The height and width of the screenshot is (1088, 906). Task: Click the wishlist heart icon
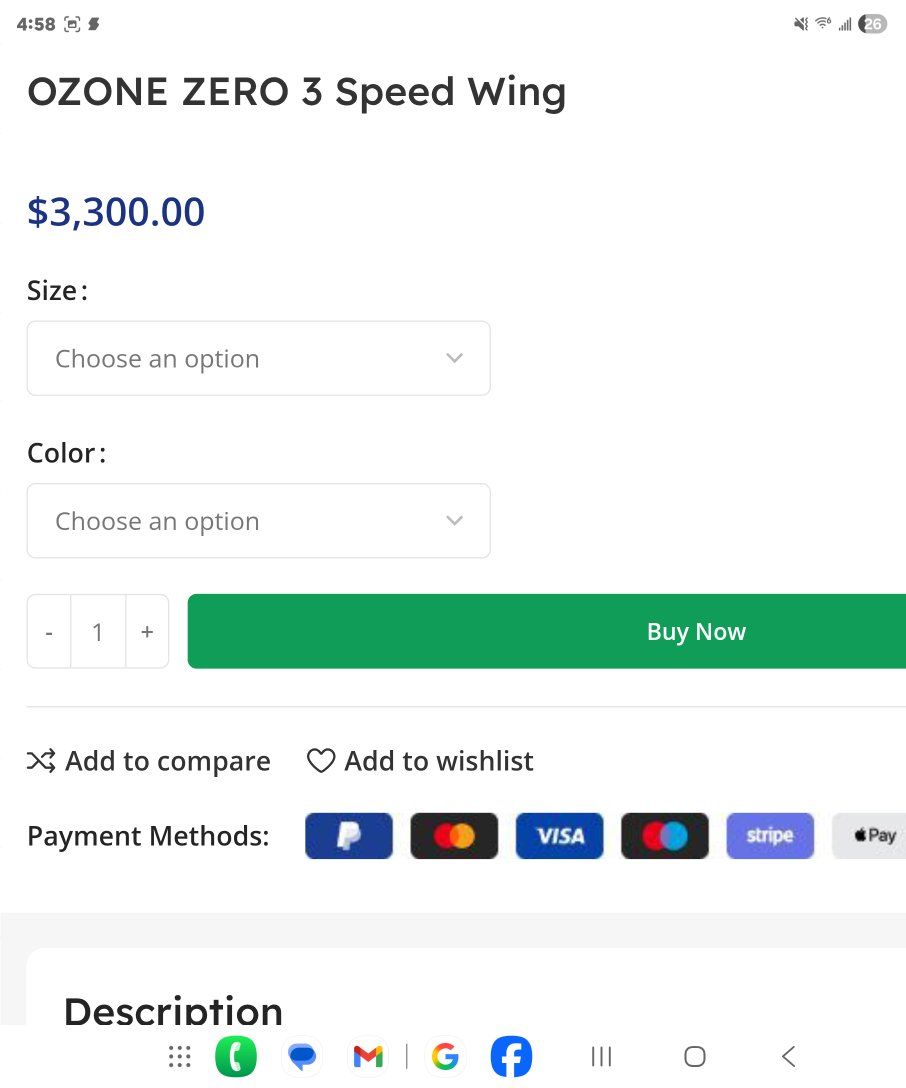[320, 762]
